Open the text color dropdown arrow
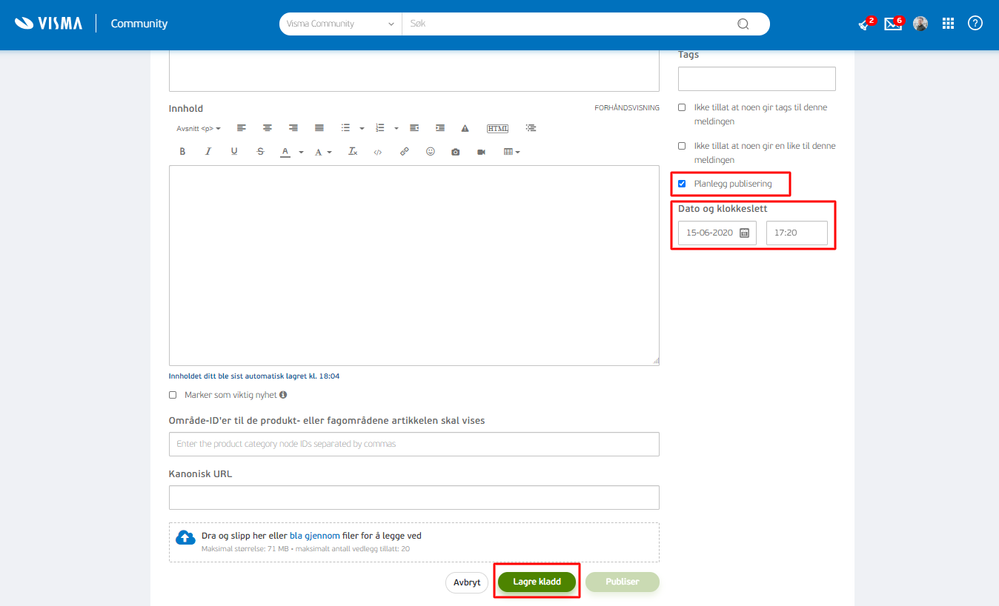The width and height of the screenshot is (999, 606). 301,152
